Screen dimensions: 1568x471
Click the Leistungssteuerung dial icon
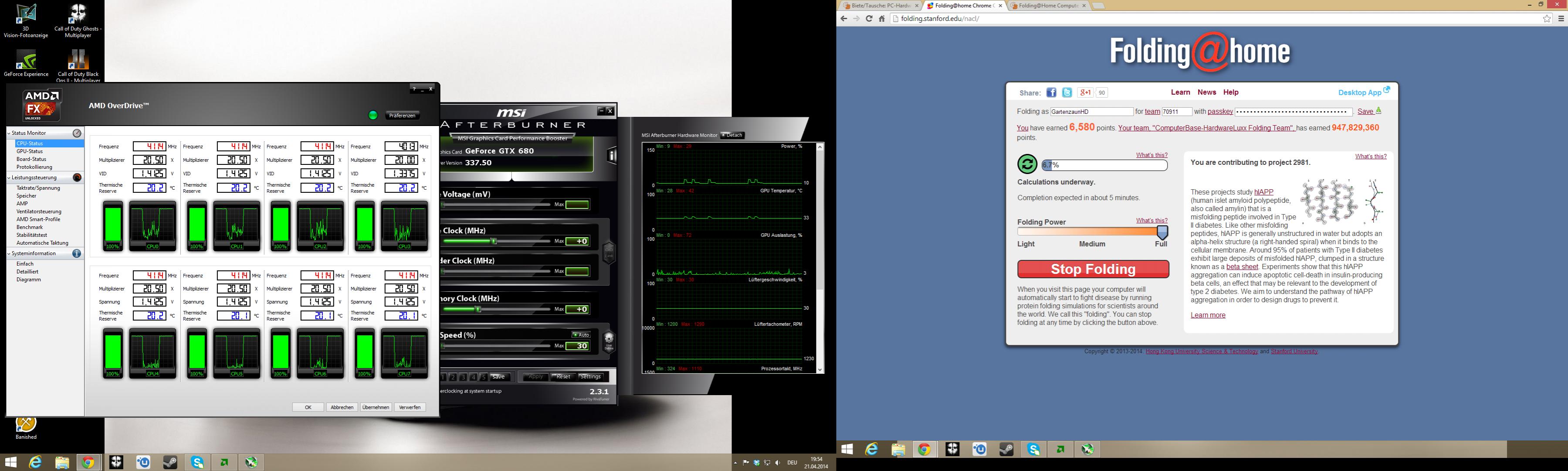77,177
